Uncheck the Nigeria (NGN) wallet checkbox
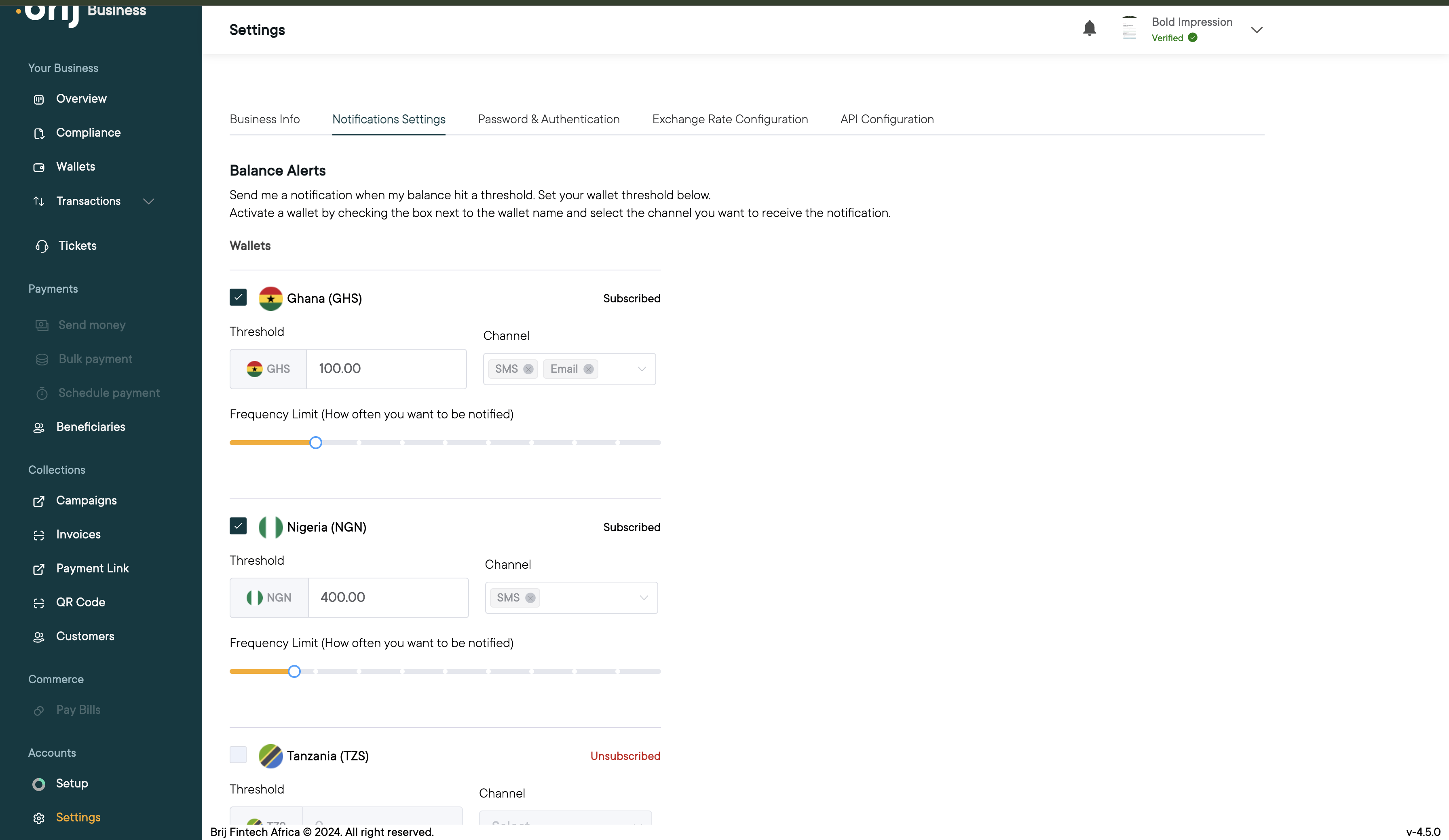1449x840 pixels. coord(238,526)
